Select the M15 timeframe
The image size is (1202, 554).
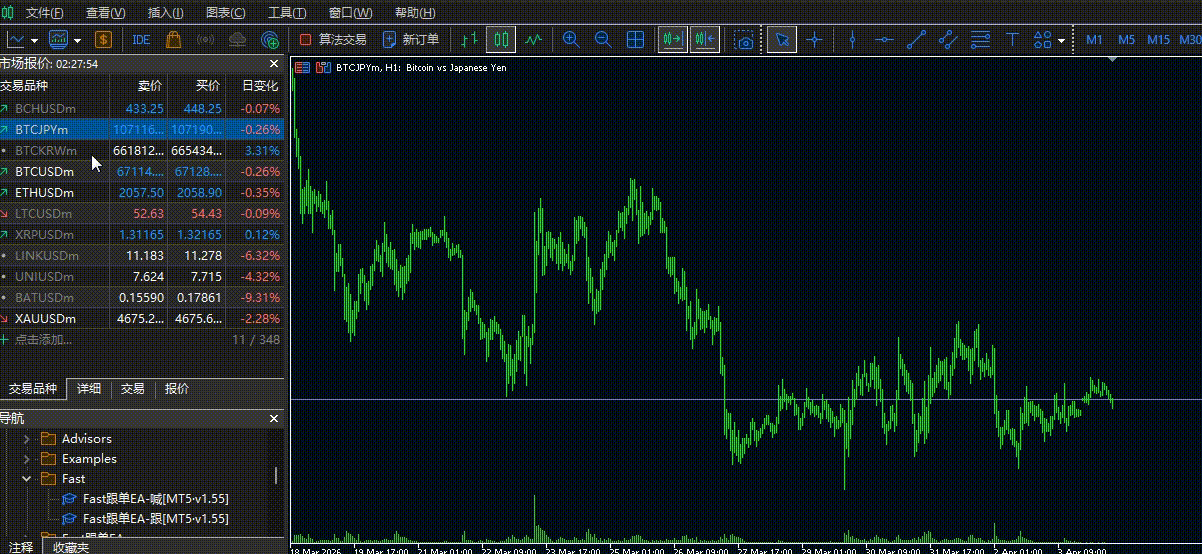[x=1158, y=40]
